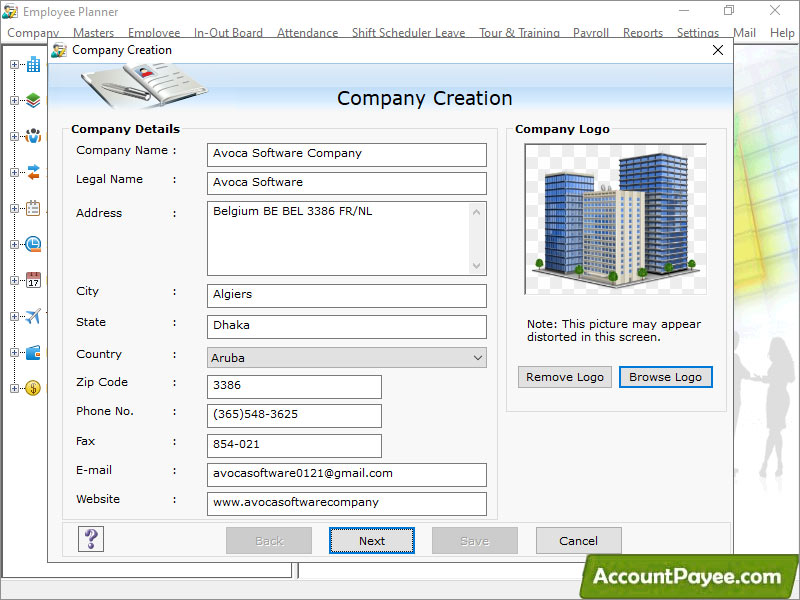The height and width of the screenshot is (600, 800).
Task: Expand the tree node beside wallet icon
Action: pos(14,352)
